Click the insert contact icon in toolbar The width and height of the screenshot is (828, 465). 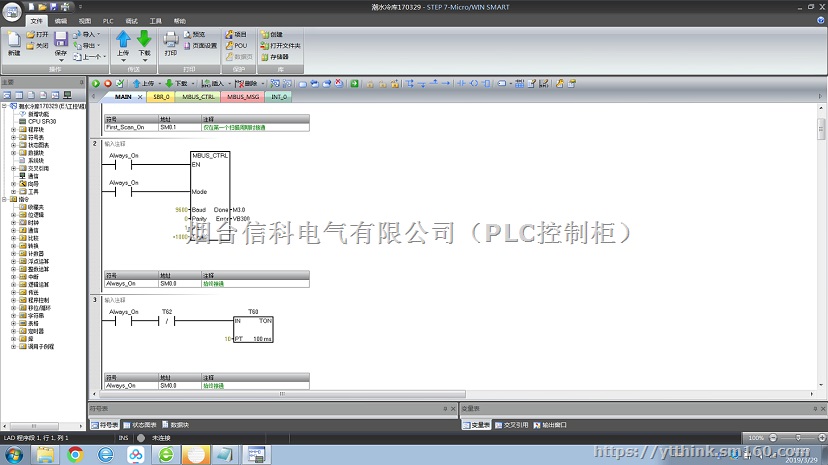coord(461,83)
